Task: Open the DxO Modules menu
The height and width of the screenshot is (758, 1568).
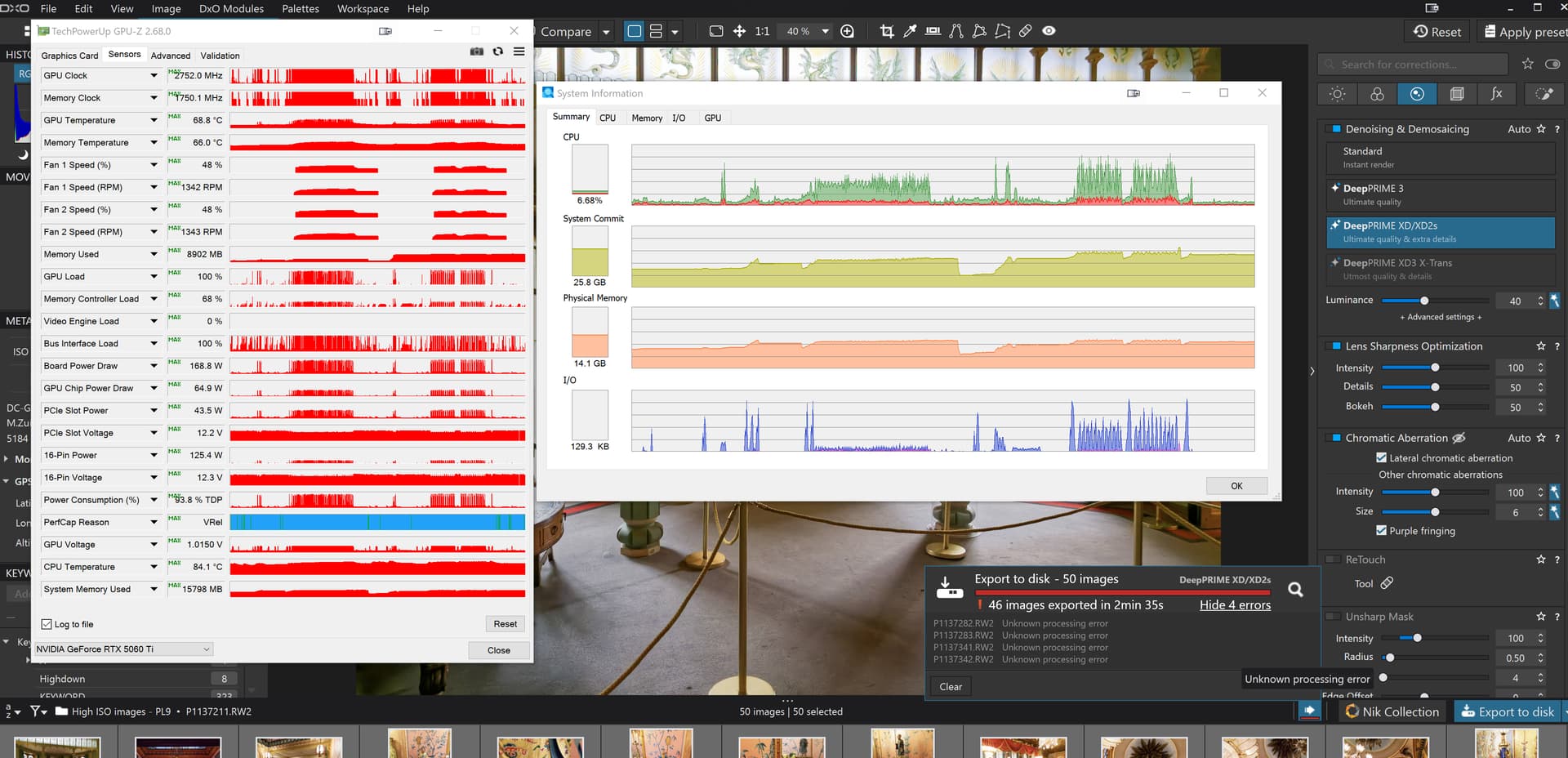Action: click(x=231, y=9)
